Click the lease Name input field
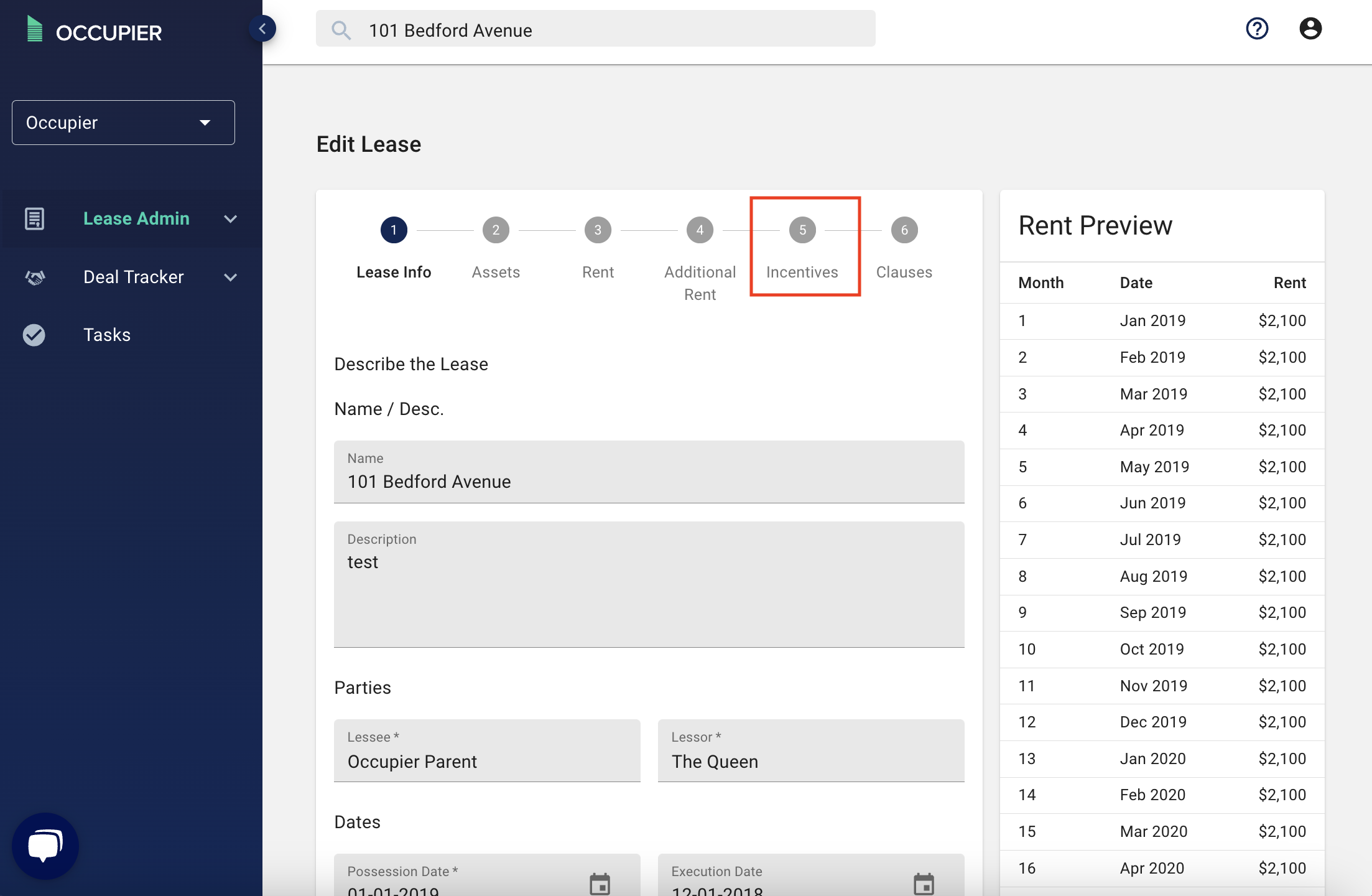 [x=649, y=481]
